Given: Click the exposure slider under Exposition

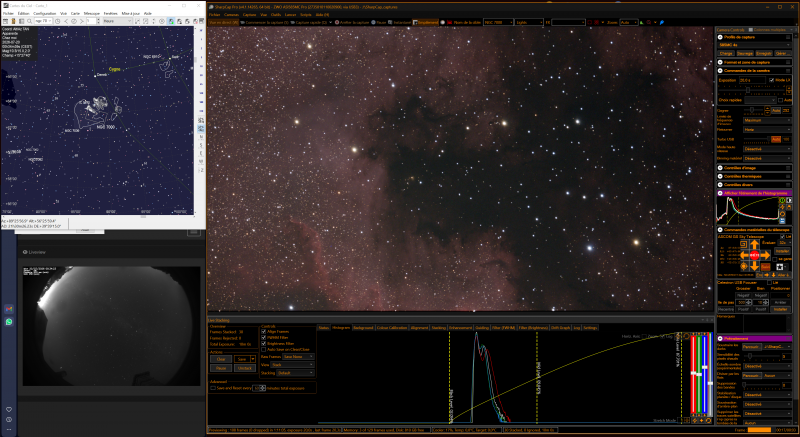Looking at the screenshot, I should pyautogui.click(x=752, y=90).
